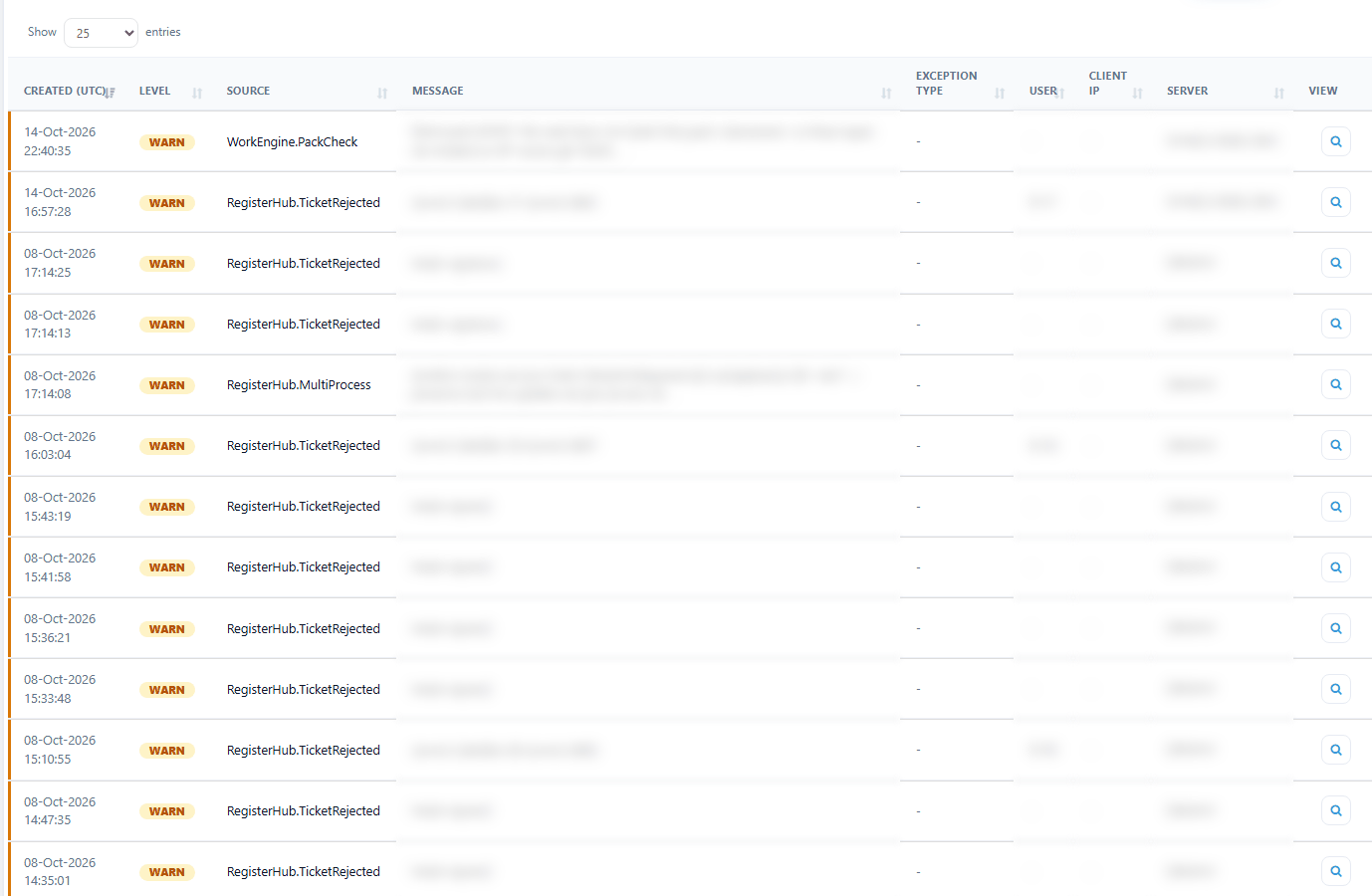1372x896 pixels.
Task: Sort entries by Source column header
Action: tap(303, 91)
